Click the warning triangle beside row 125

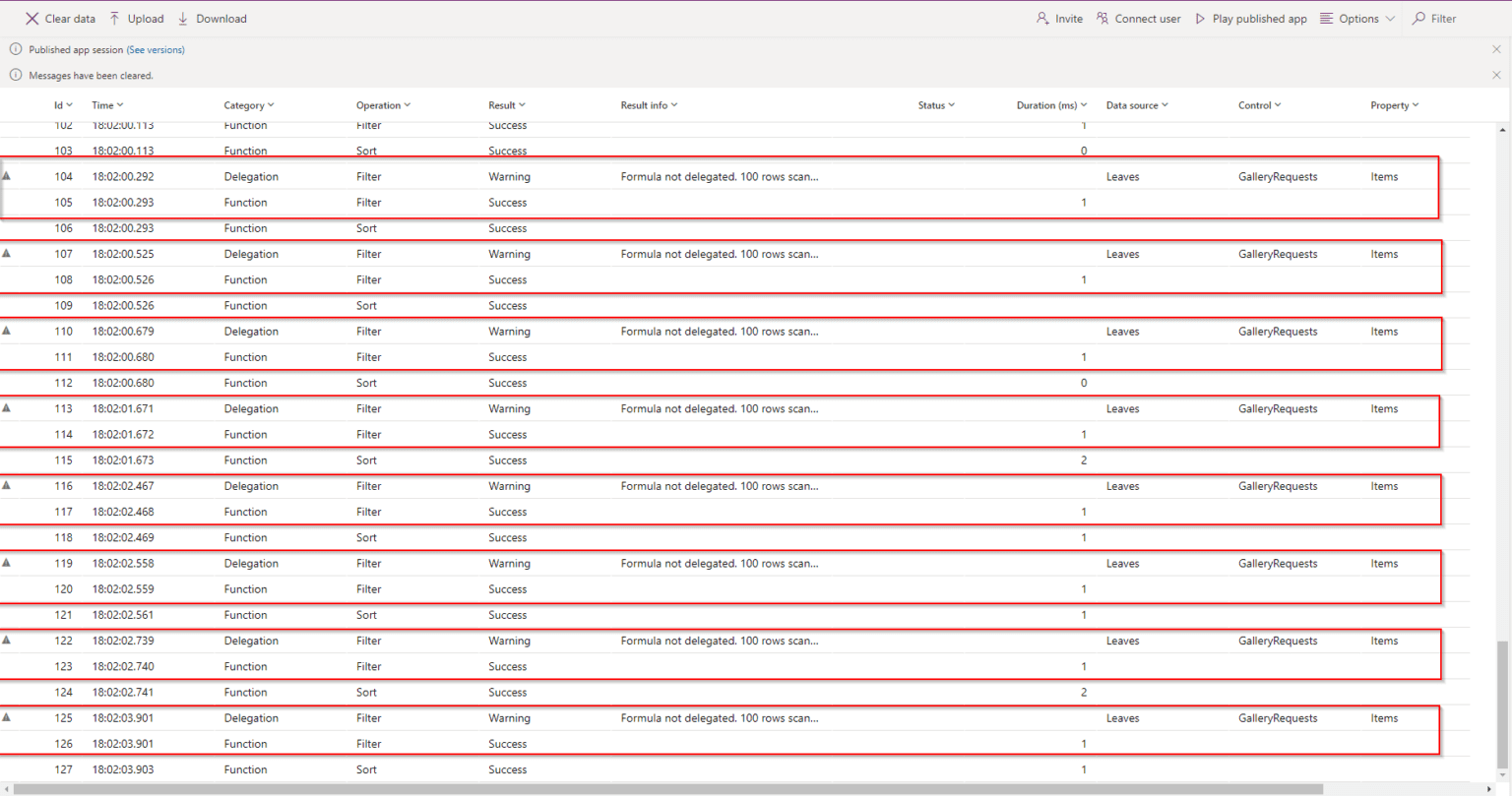(x=6, y=716)
